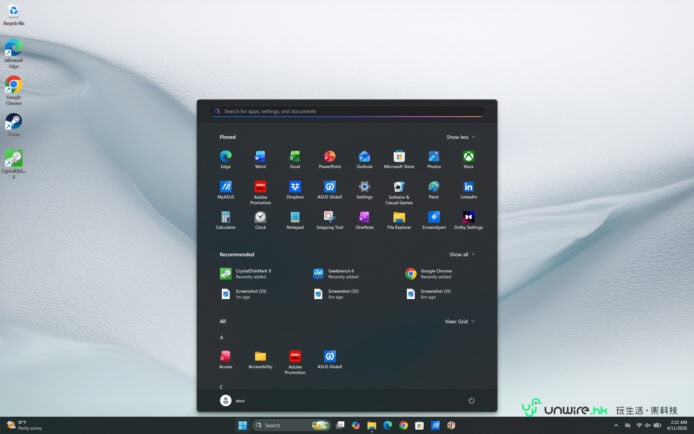Open the Paint app
This screenshot has width=694, height=434.
(x=434, y=190)
